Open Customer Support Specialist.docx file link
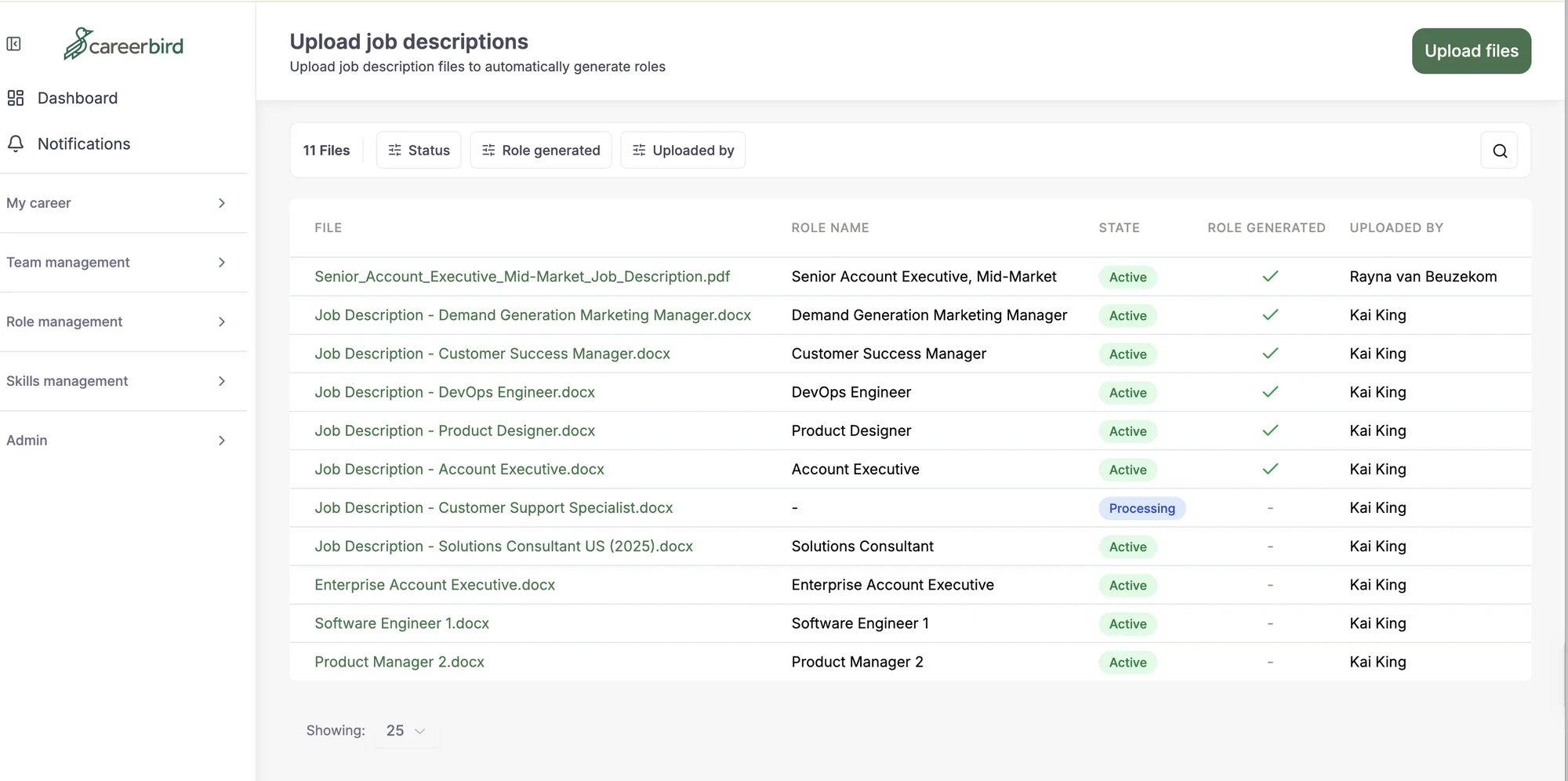 (x=494, y=507)
